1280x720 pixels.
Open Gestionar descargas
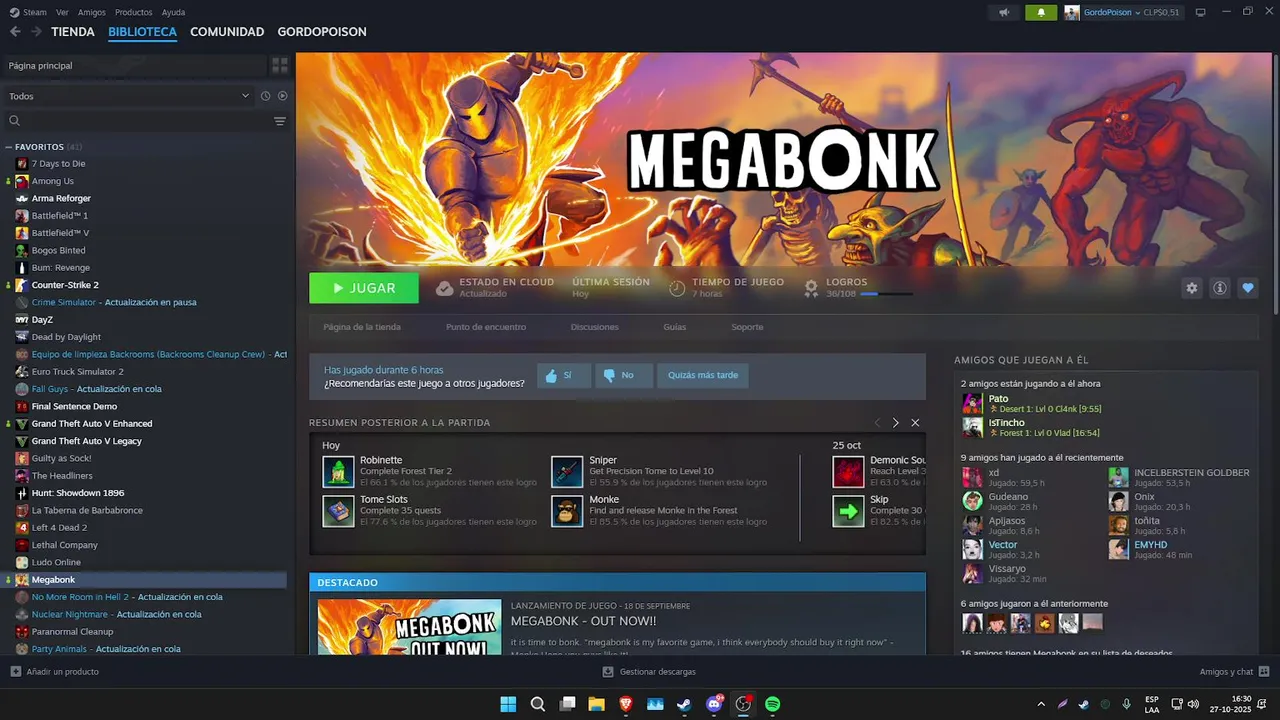[649, 672]
